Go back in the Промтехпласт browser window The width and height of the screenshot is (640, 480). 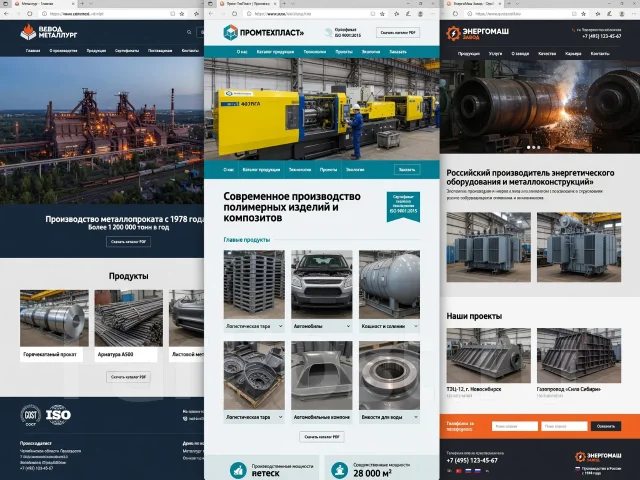coord(211,13)
